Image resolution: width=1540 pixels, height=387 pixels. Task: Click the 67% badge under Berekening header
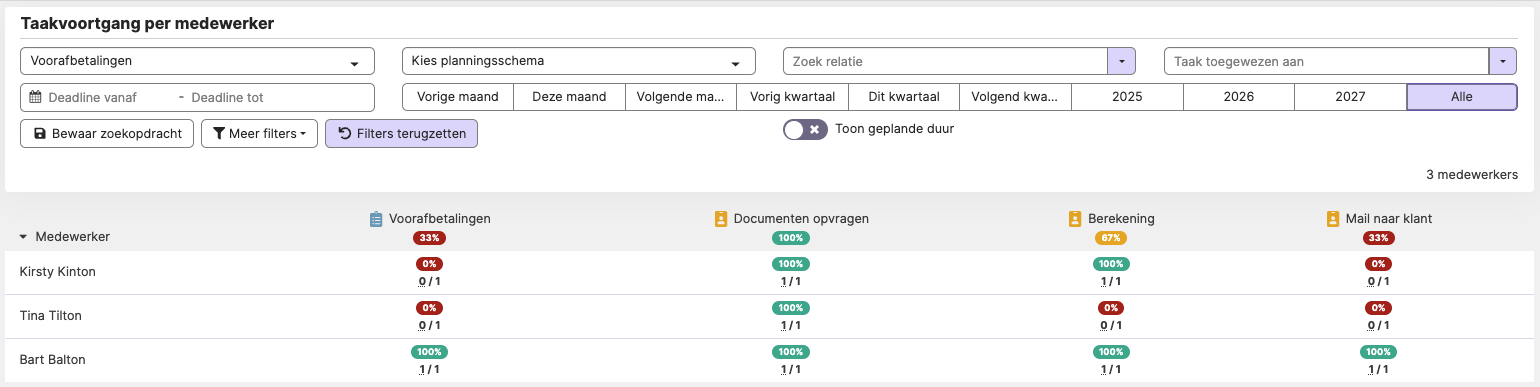pyautogui.click(x=1111, y=238)
